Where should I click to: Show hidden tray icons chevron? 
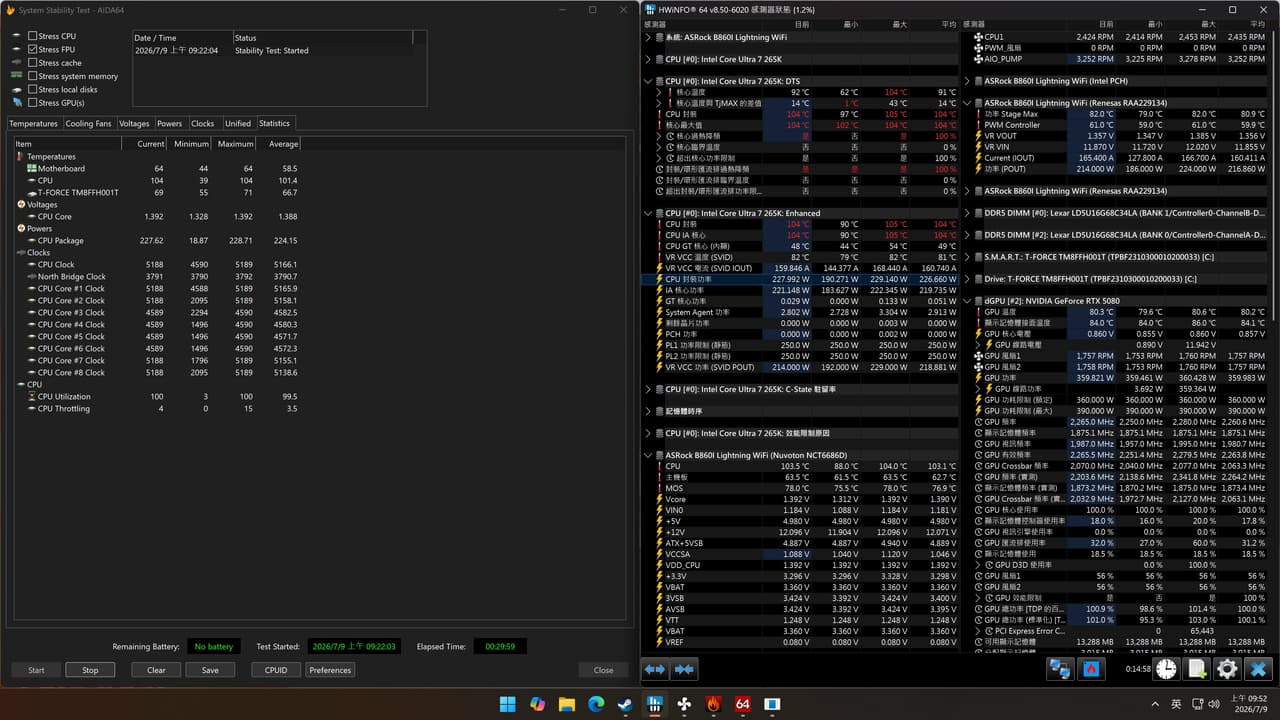[x=1155, y=704]
